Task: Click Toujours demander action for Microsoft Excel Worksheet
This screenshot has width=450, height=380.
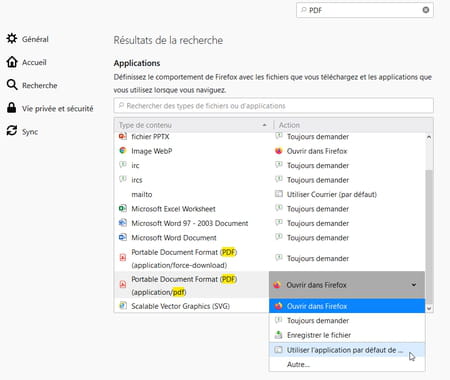Action: [318, 209]
